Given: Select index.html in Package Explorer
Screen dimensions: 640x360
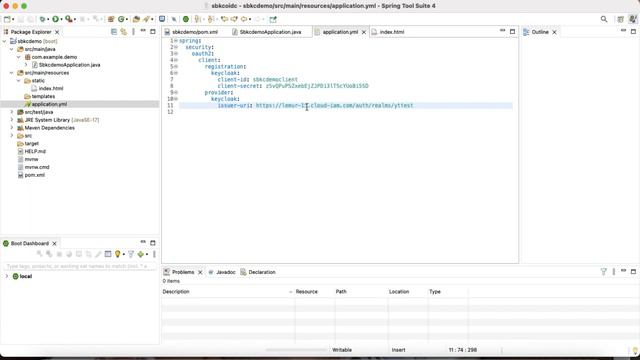Looking at the screenshot, I should pyautogui.click(x=51, y=88).
